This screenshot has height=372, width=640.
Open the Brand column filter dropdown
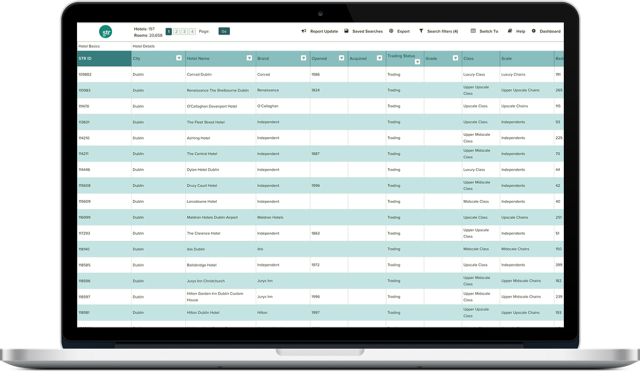click(303, 58)
